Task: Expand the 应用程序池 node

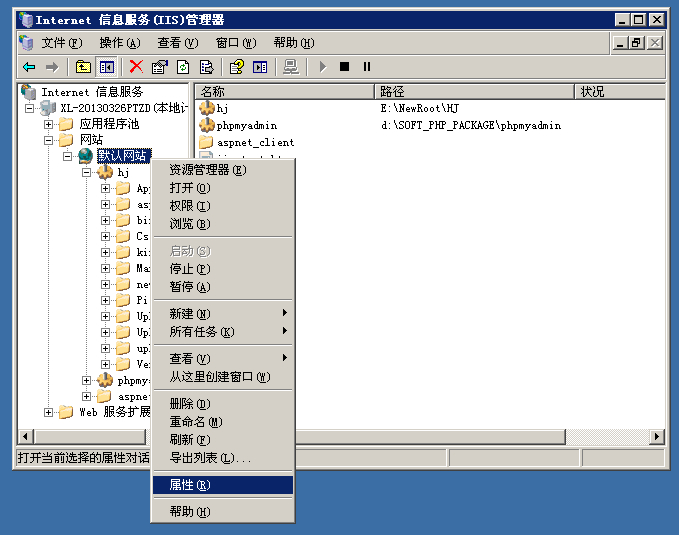Action: pyautogui.click(x=48, y=124)
